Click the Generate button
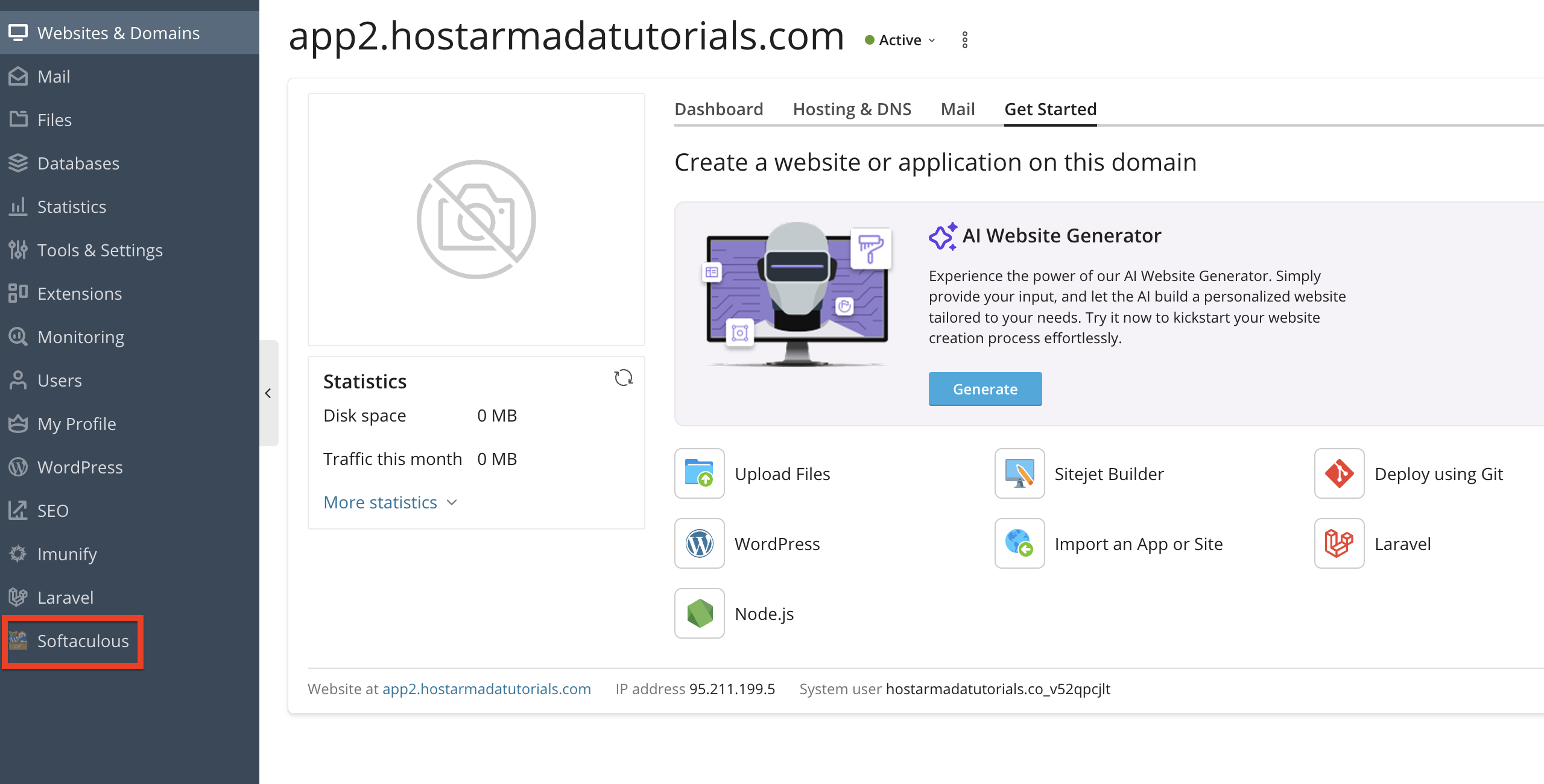 (x=986, y=389)
